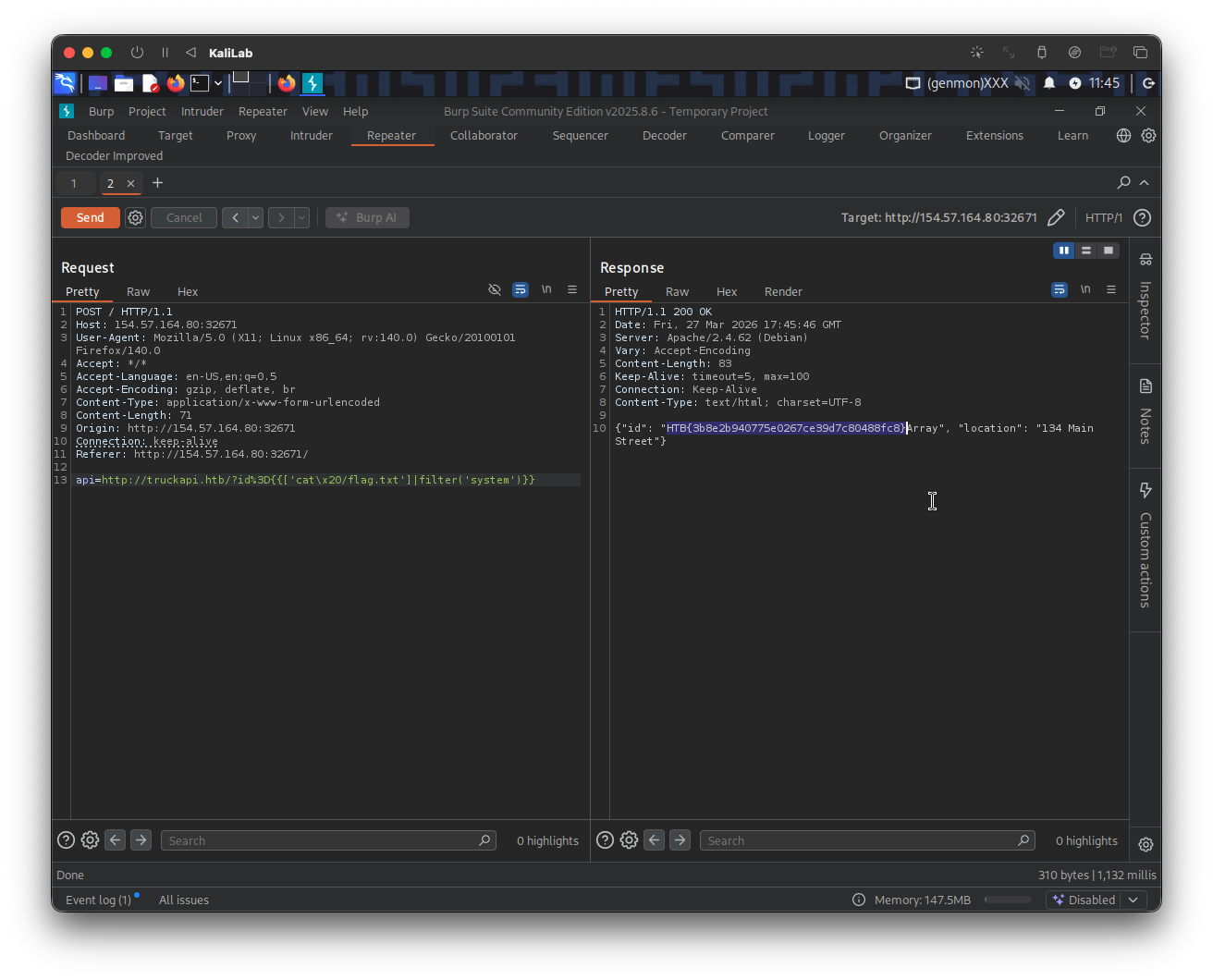Open the Repeater send settings gear icon

click(136, 218)
